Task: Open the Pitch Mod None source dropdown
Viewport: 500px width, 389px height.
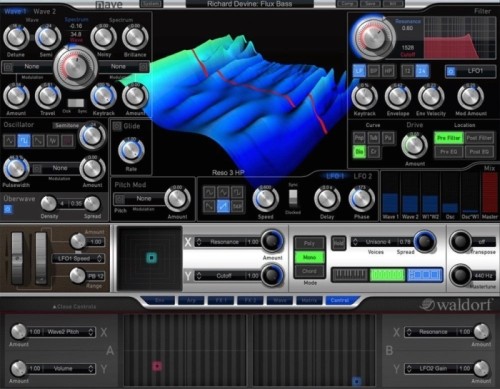Action: click(x=139, y=199)
